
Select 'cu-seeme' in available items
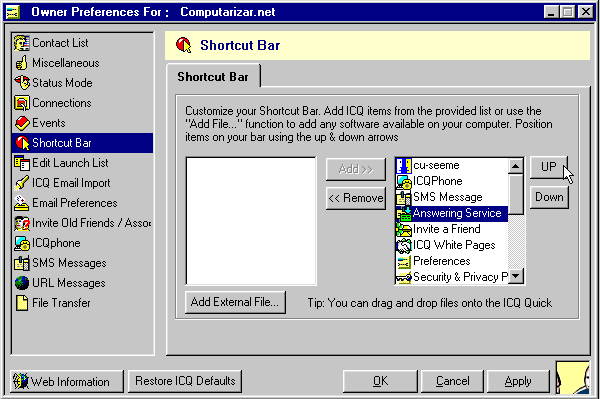452,165
